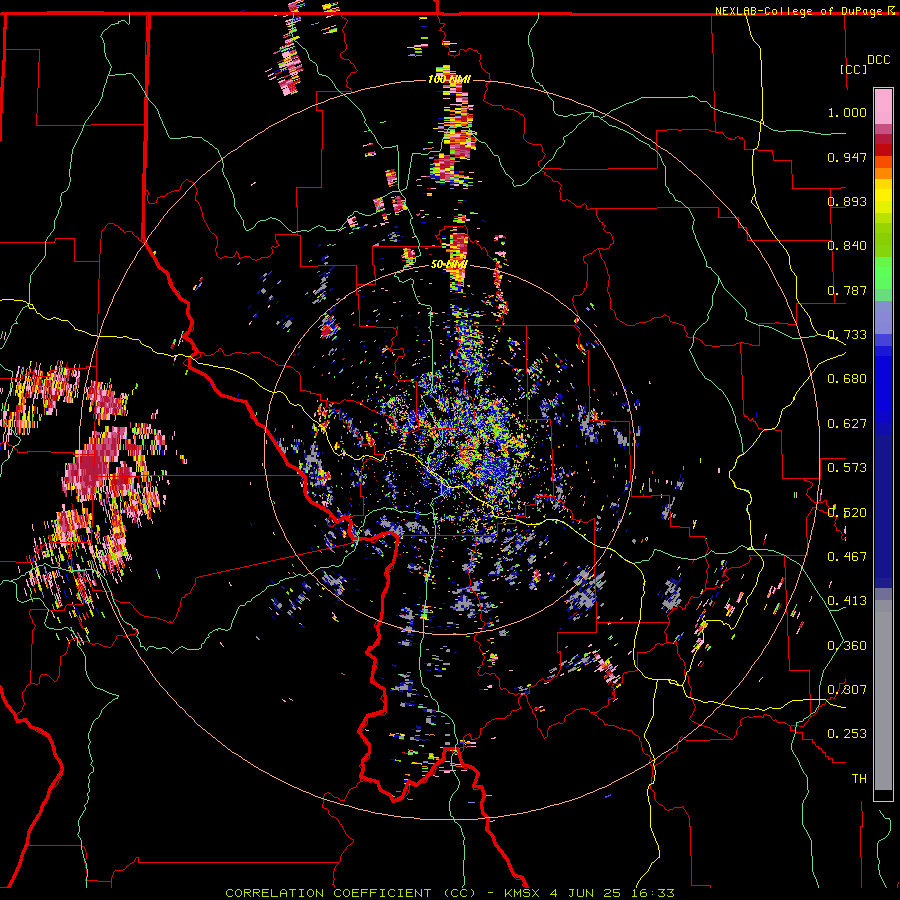The width and height of the screenshot is (900, 900).
Task: Select the 0.627 scale value
Action: tap(847, 424)
